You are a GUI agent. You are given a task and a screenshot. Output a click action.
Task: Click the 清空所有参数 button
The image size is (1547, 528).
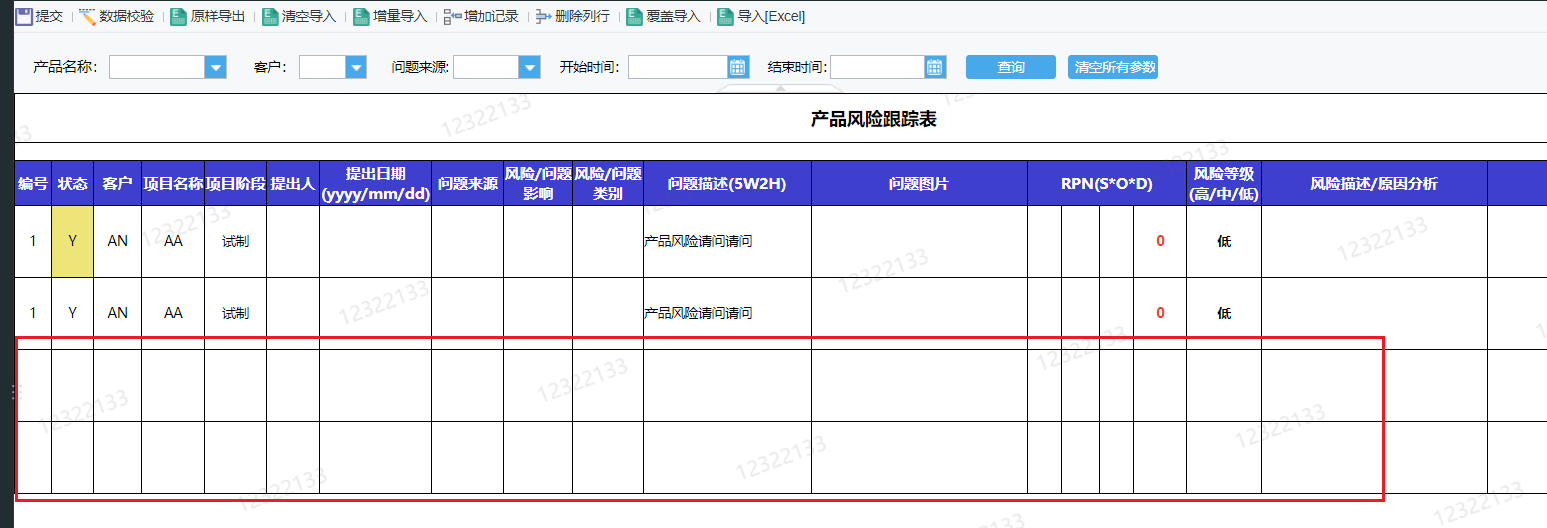coord(1113,67)
